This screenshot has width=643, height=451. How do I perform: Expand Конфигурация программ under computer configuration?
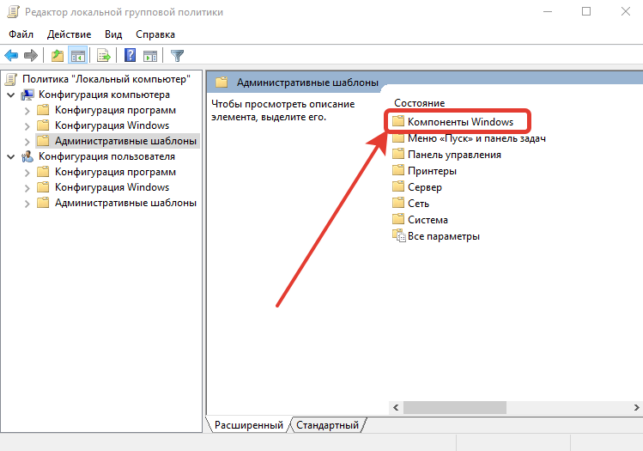click(x=27, y=111)
